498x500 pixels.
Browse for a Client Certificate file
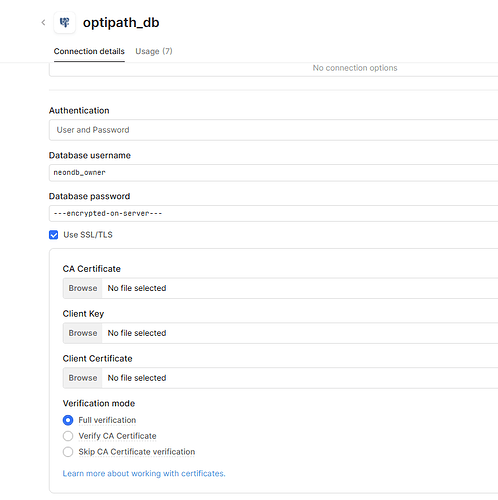(83, 378)
